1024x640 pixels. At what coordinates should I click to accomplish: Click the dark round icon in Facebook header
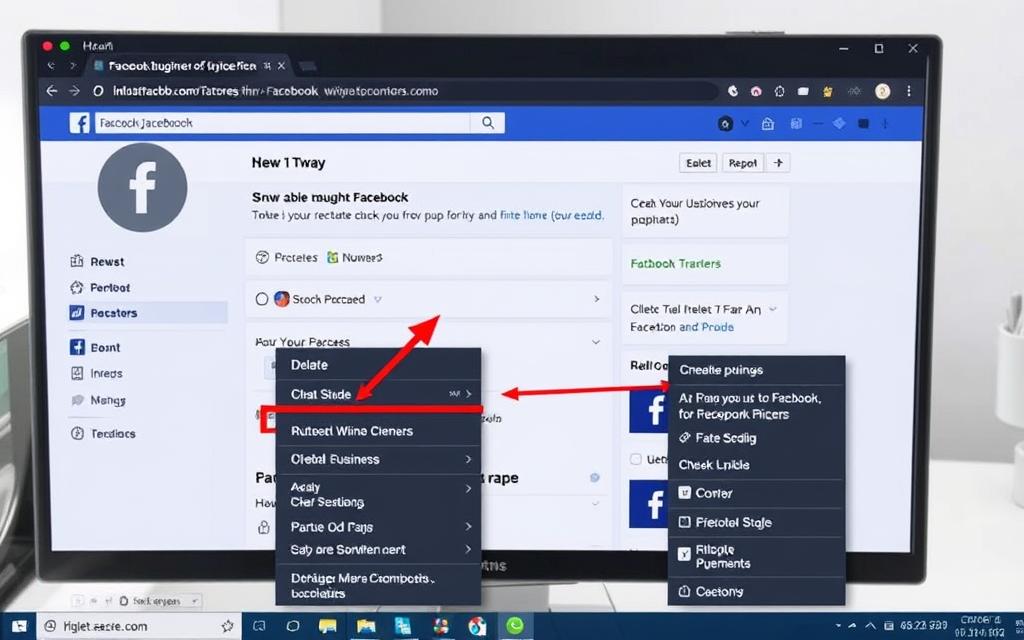[725, 123]
